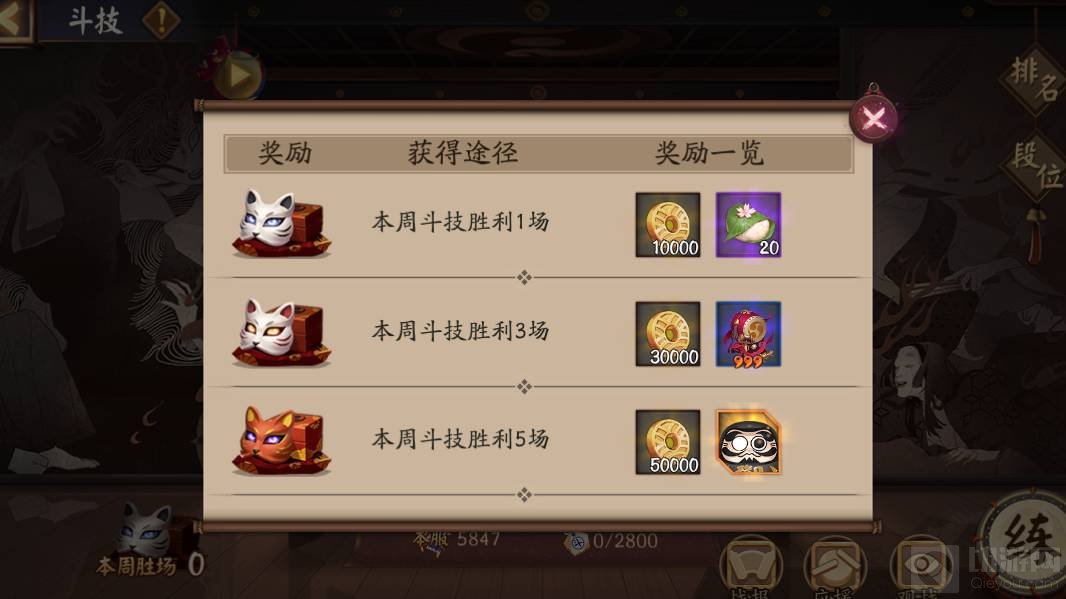Tap the large 练 practice button

click(x=1027, y=544)
